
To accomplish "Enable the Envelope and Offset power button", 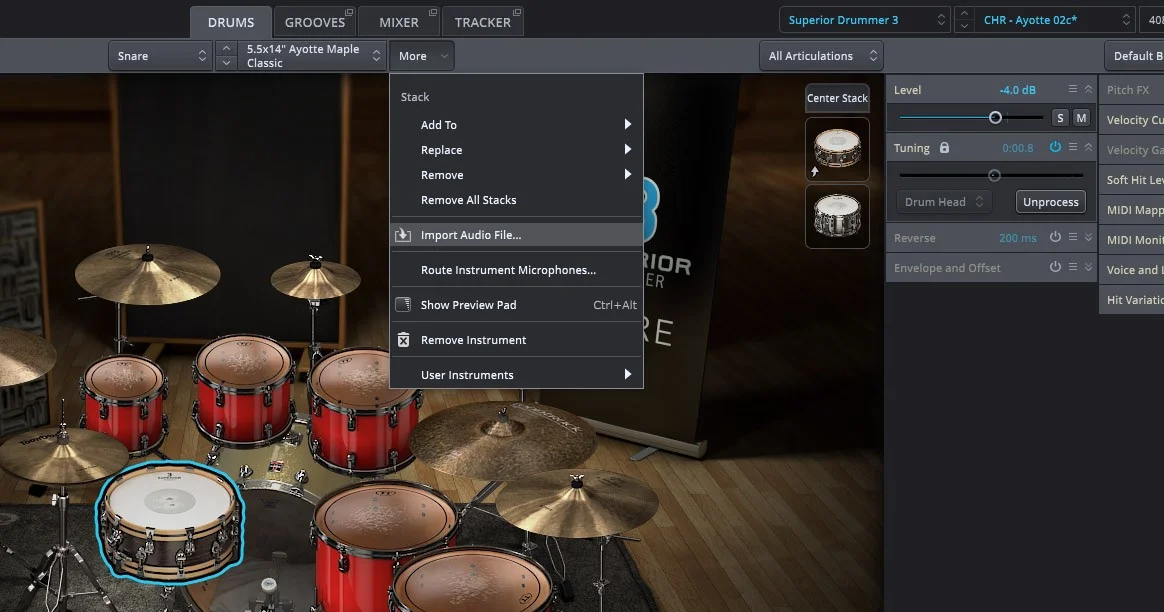I will pyautogui.click(x=1055, y=267).
